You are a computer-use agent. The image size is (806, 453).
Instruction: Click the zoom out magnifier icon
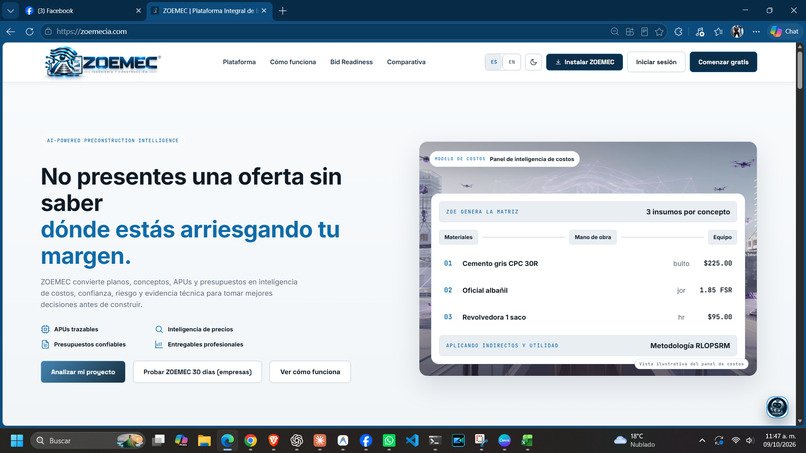pos(615,31)
